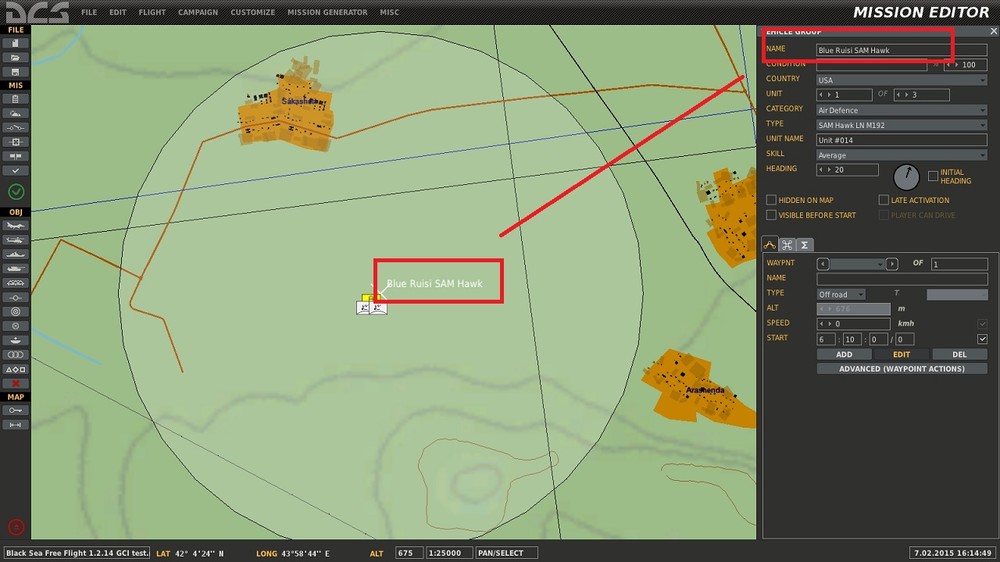Select the boat-shaped object icon

15,341
